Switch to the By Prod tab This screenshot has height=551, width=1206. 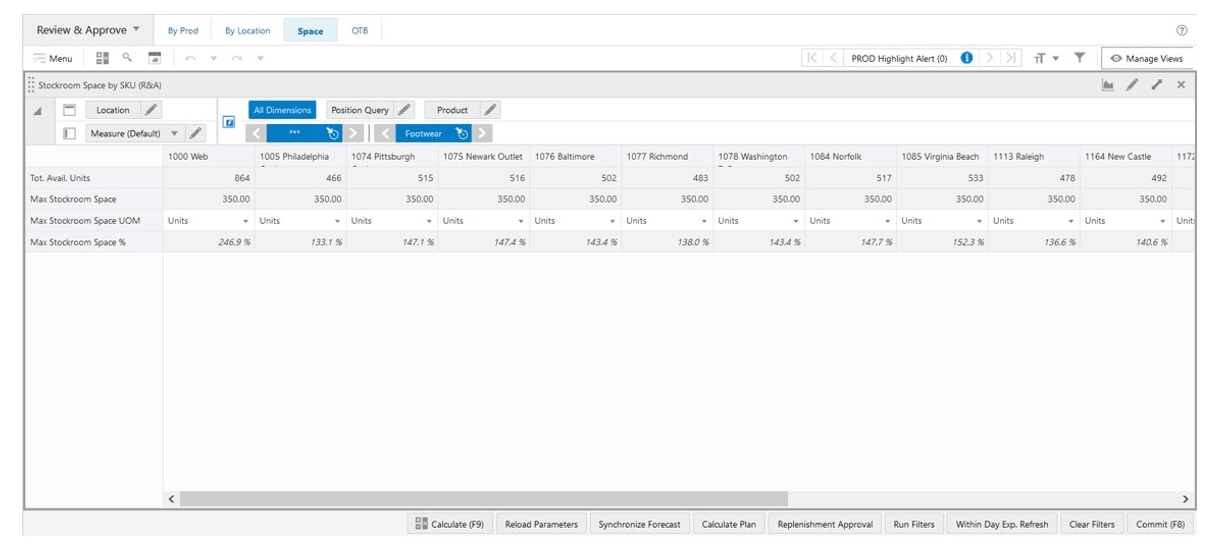tap(183, 31)
